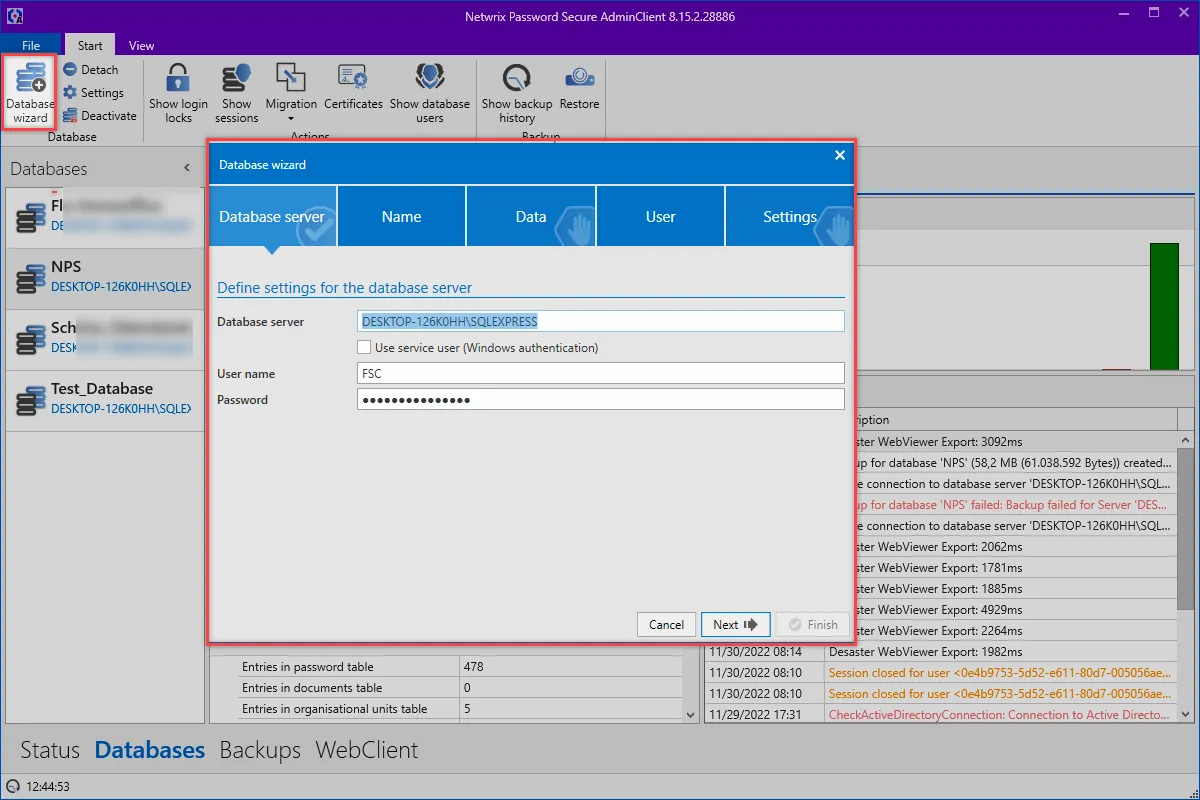Switch to the Start ribbon tab
Image resolution: width=1200 pixels, height=800 pixels.
[x=90, y=45]
